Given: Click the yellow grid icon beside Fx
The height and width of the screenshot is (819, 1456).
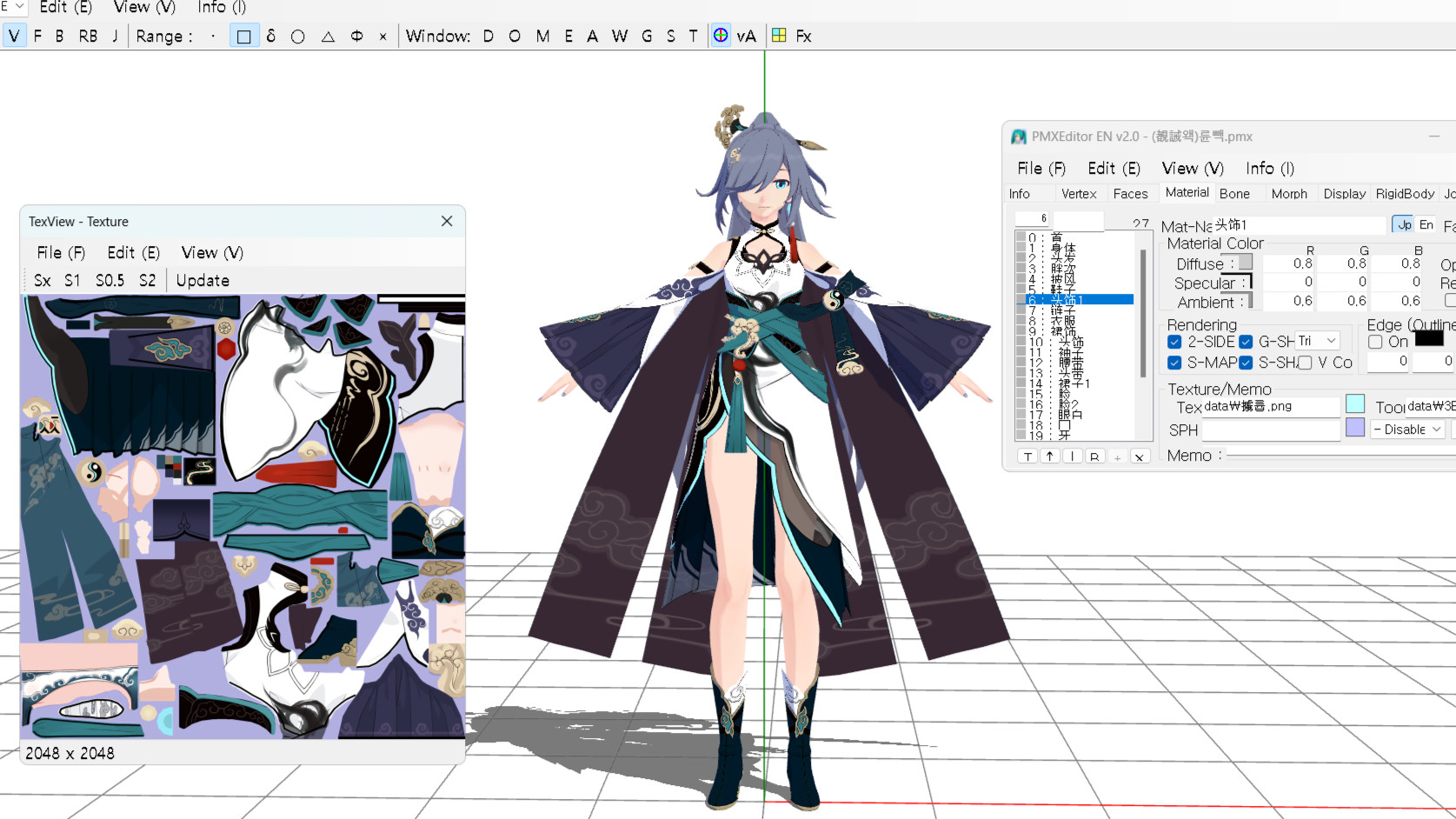Looking at the screenshot, I should tap(779, 36).
